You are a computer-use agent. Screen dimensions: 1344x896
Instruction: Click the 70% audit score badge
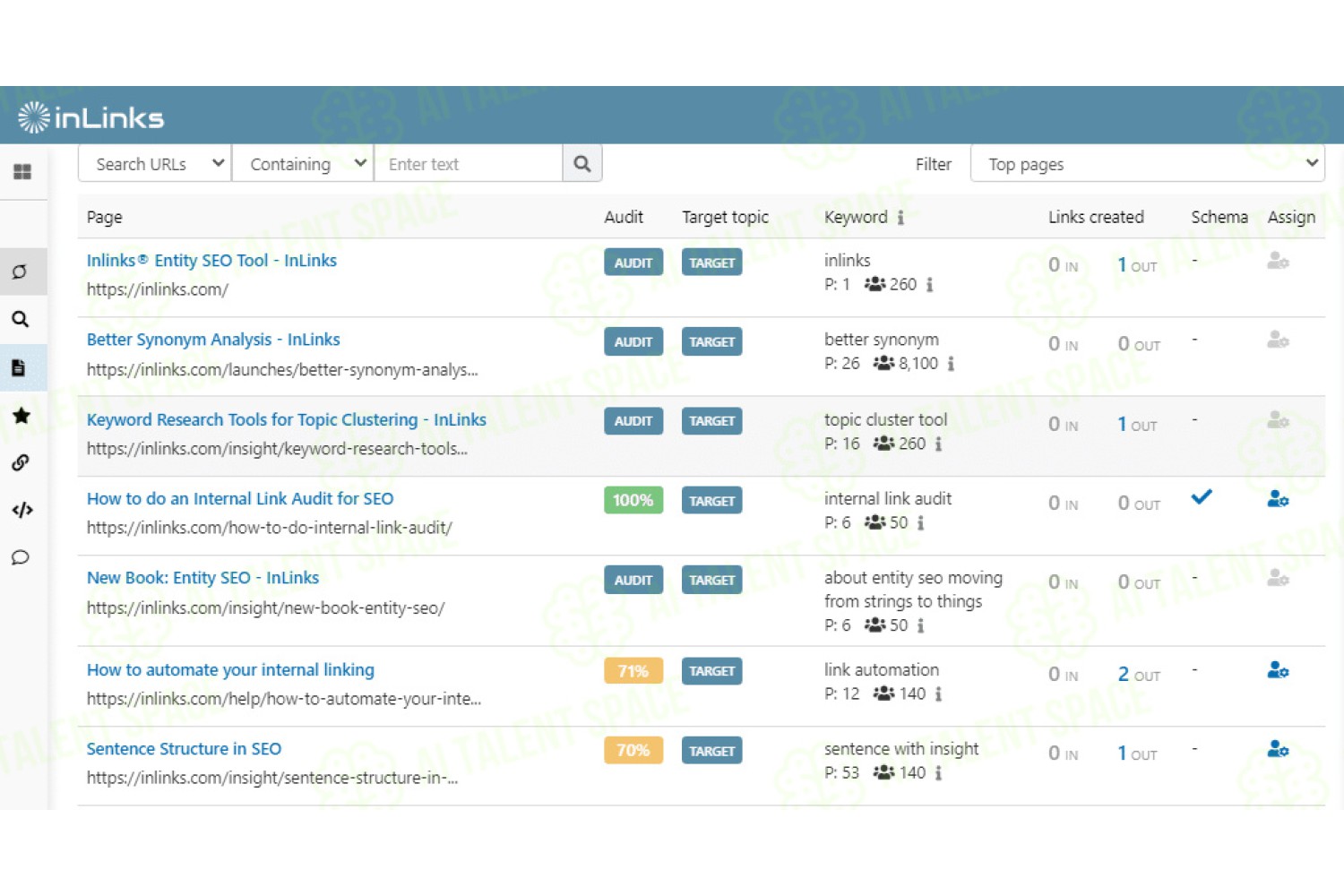coord(633,751)
